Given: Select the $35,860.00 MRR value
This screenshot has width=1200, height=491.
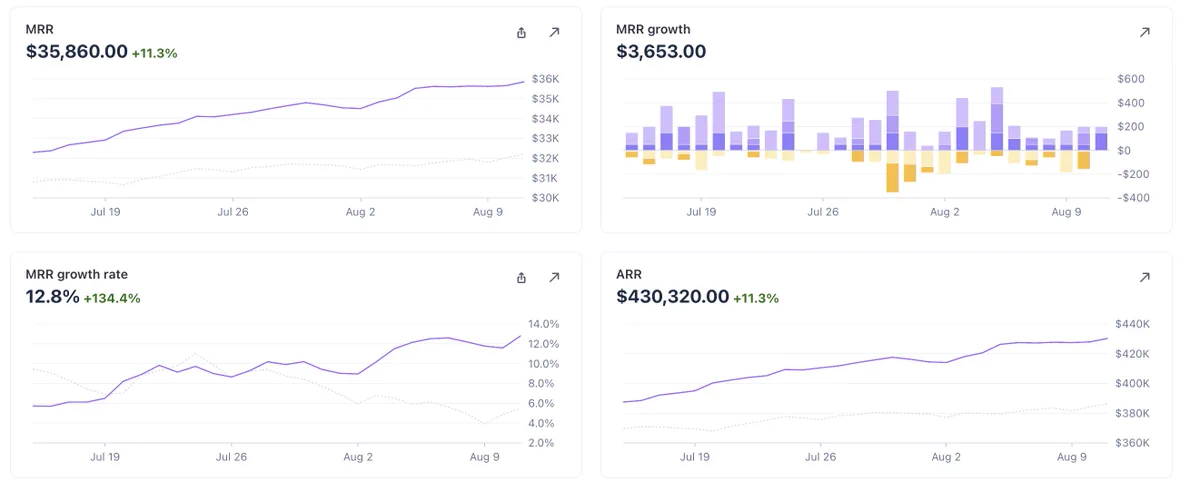Looking at the screenshot, I should pyautogui.click(x=76, y=52).
